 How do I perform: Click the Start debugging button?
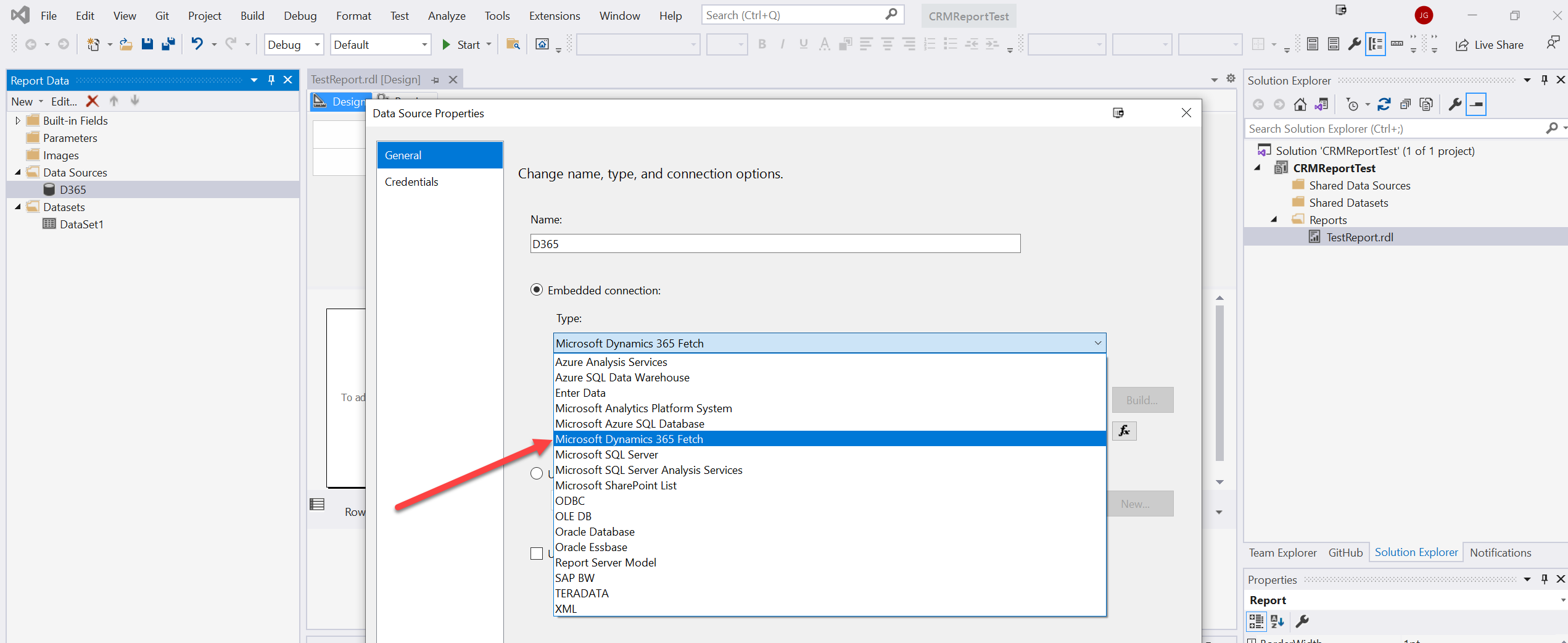461,44
